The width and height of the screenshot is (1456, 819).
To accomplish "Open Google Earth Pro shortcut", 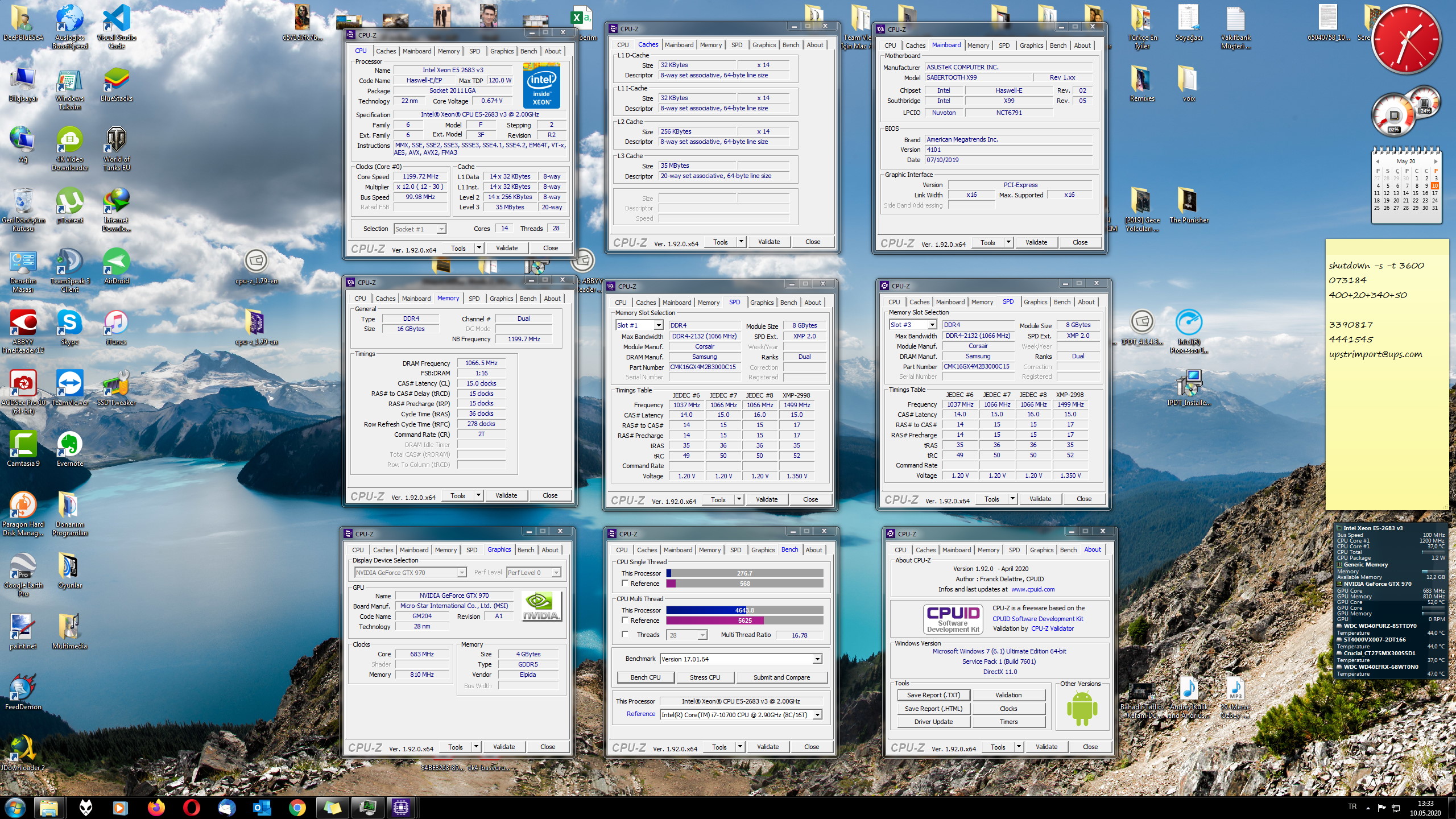I will (x=23, y=574).
